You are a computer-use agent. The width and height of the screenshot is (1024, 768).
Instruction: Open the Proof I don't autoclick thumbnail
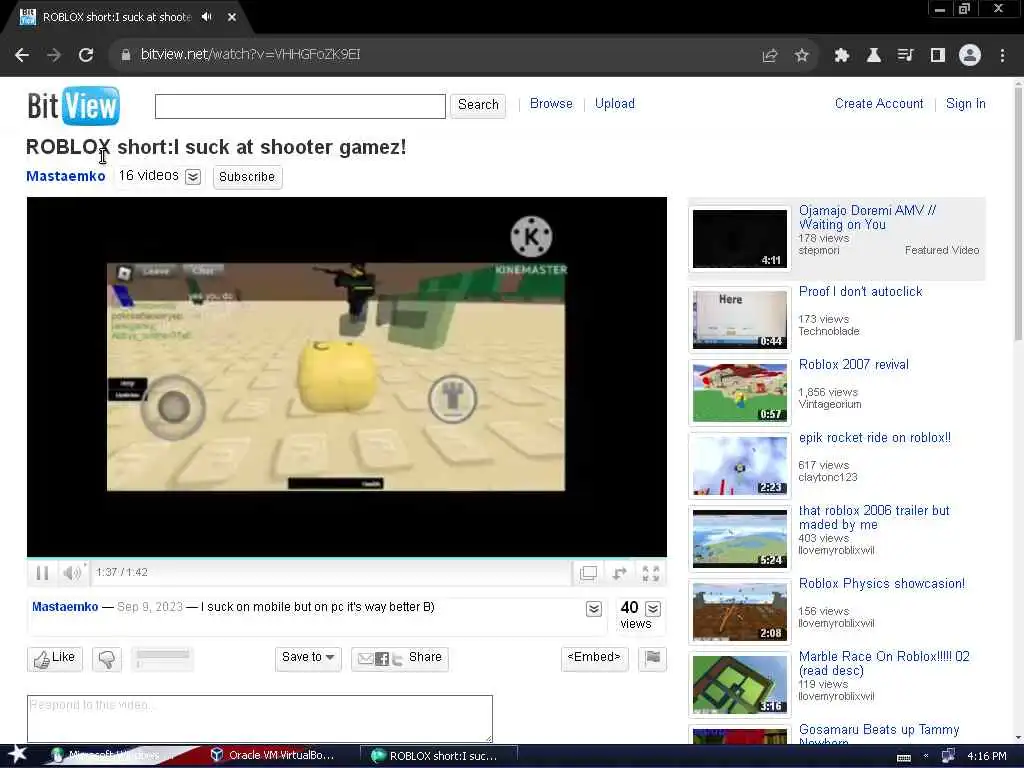point(740,320)
